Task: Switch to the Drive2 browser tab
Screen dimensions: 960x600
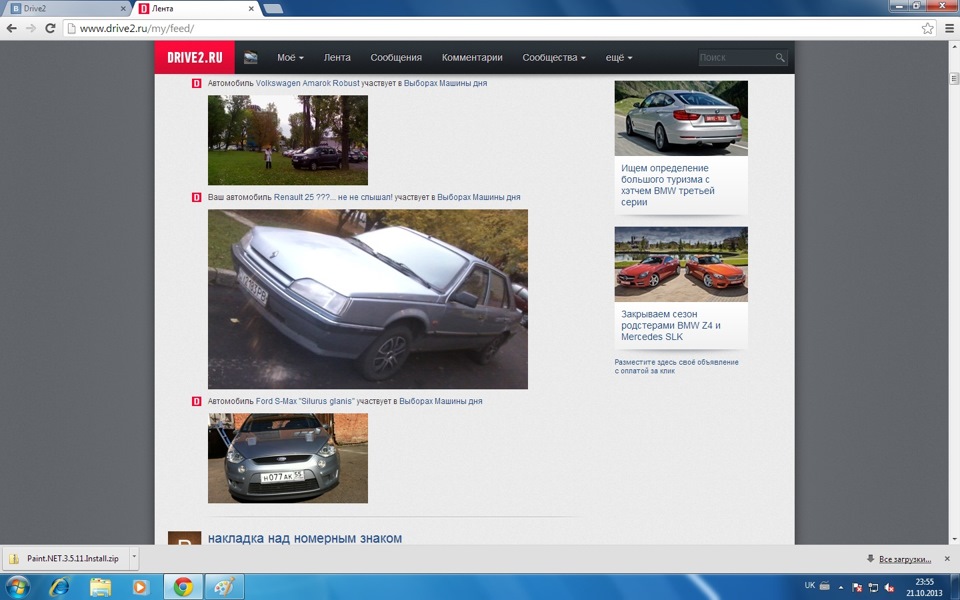Action: tap(67, 9)
